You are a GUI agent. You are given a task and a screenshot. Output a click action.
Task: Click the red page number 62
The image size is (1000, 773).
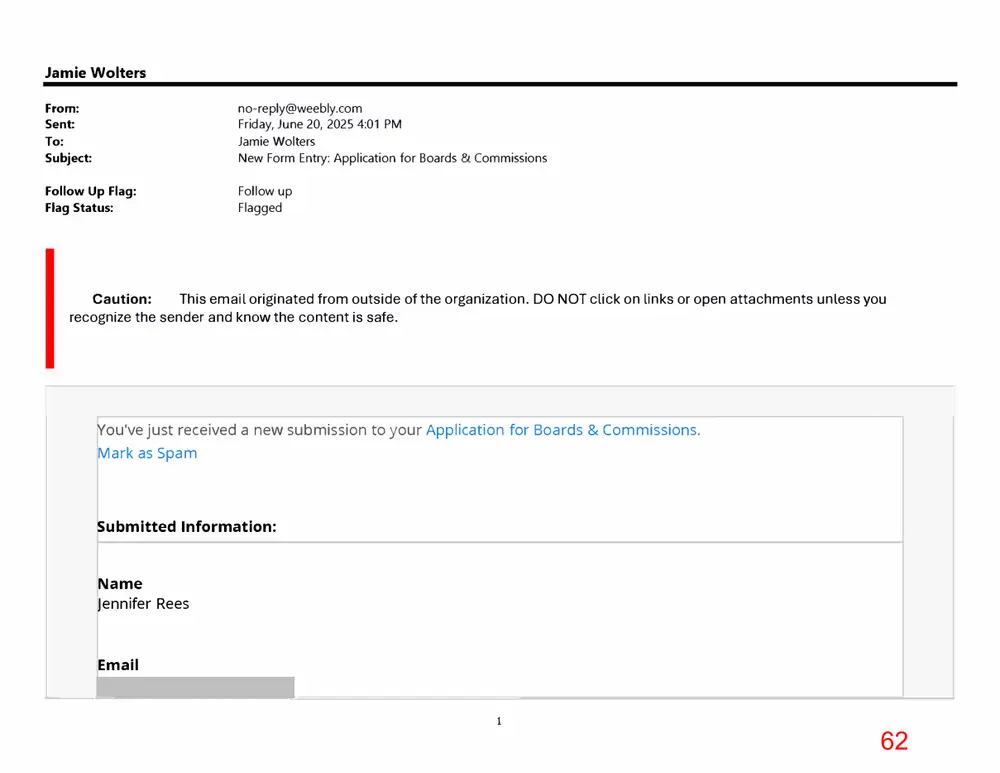tap(894, 741)
